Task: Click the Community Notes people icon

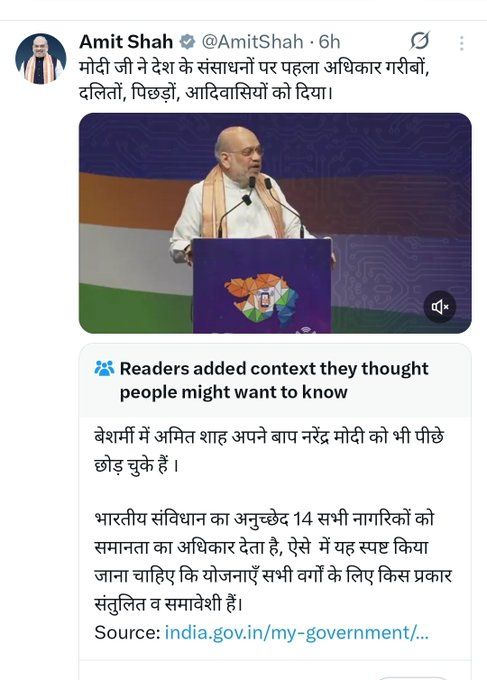Action: (x=104, y=369)
